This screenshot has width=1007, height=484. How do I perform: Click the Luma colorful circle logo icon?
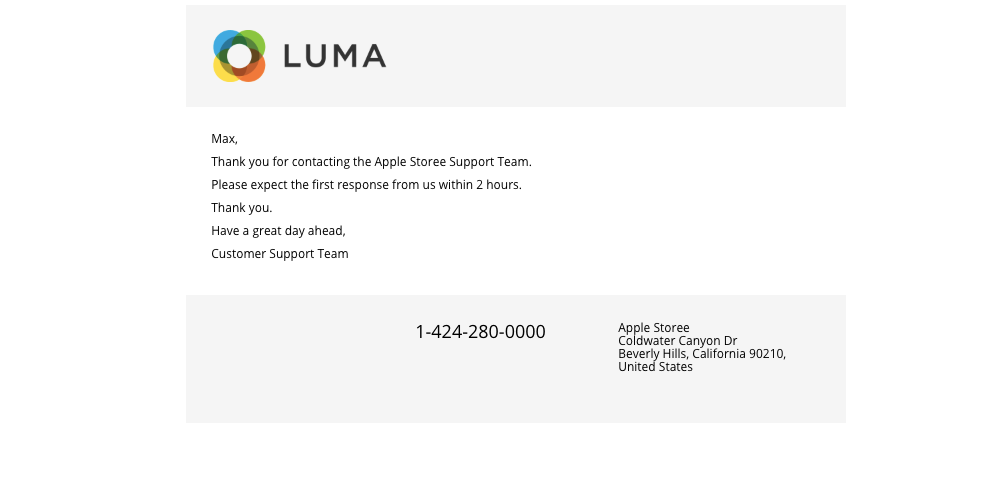click(x=239, y=56)
